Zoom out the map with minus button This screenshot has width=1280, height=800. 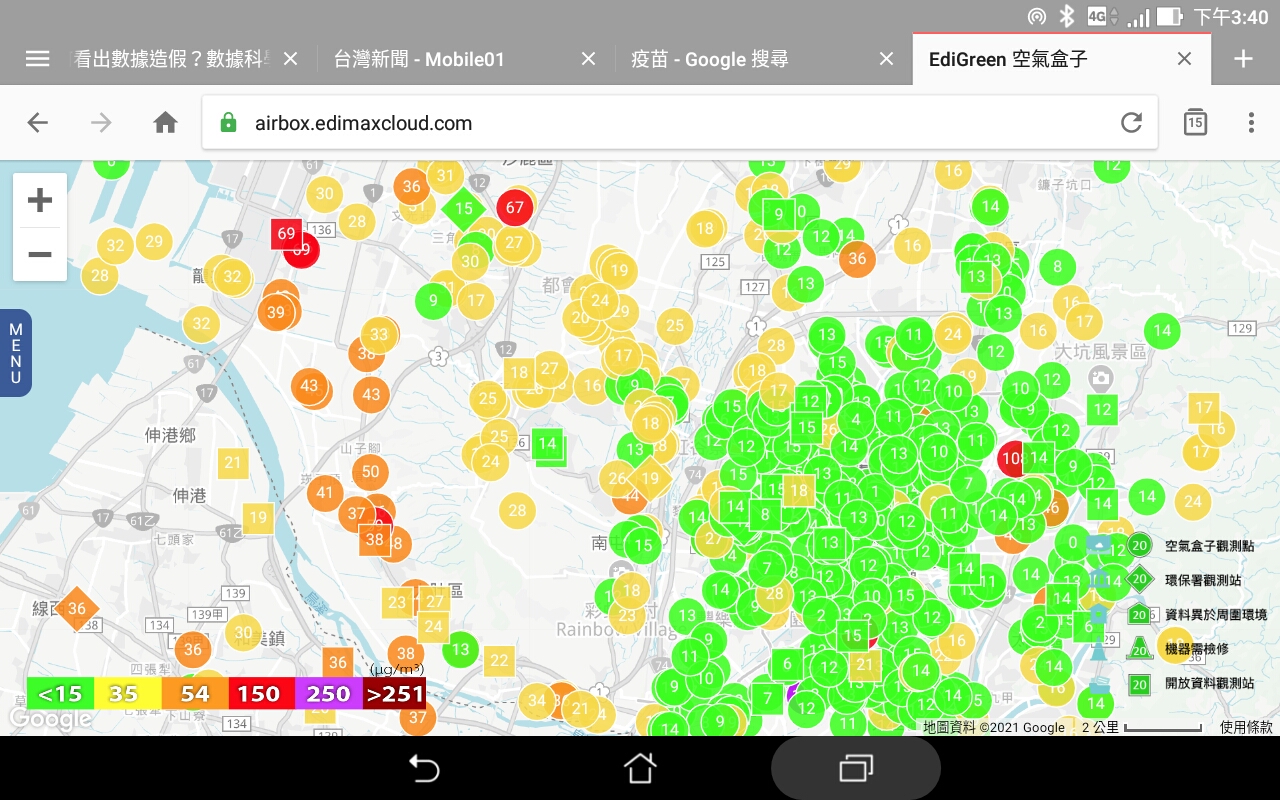click(40, 254)
